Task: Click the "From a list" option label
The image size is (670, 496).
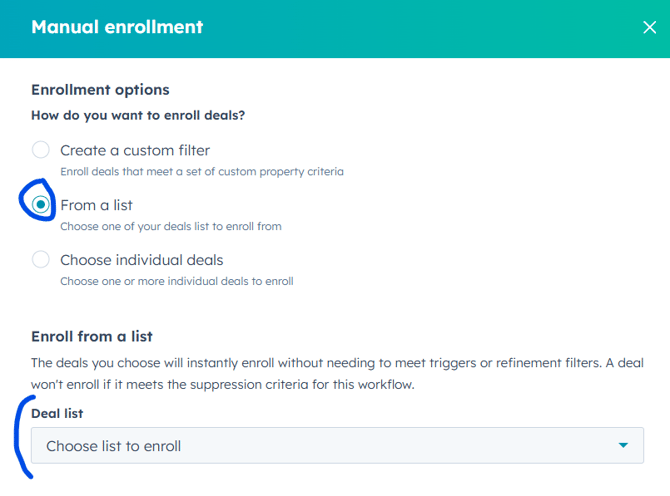Action: [96, 205]
